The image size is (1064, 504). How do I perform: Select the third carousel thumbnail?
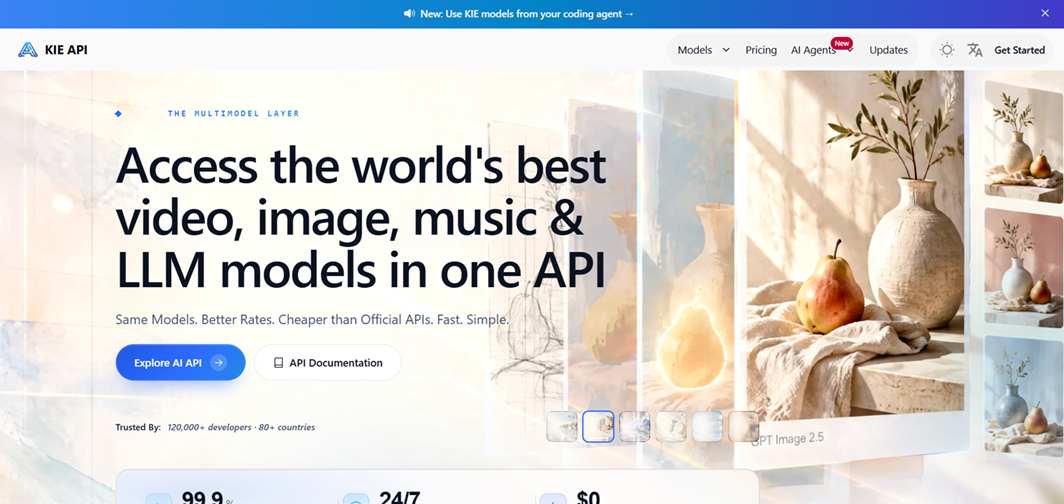(634, 427)
